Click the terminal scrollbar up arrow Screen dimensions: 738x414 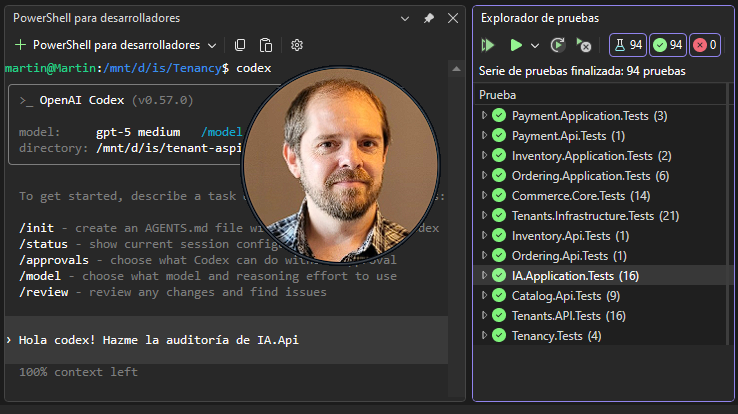456,69
